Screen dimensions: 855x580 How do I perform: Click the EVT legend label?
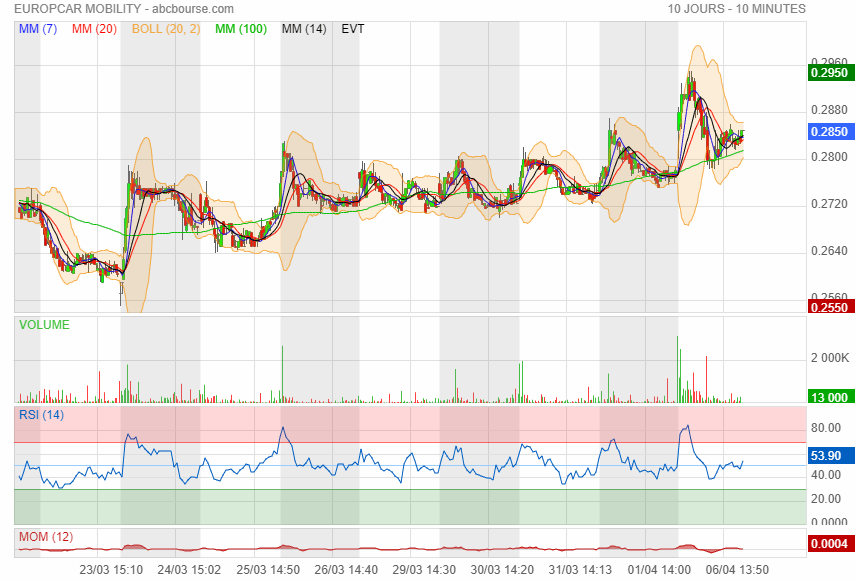tap(353, 29)
